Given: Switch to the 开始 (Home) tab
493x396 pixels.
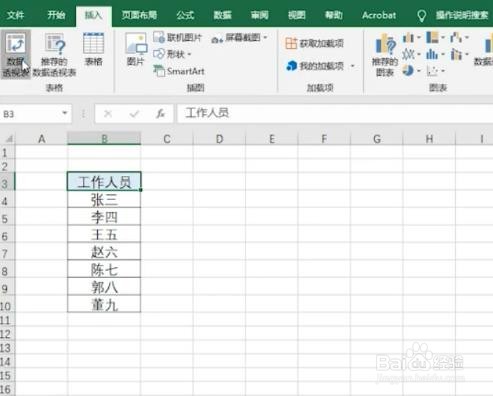Looking at the screenshot, I should click(56, 15).
